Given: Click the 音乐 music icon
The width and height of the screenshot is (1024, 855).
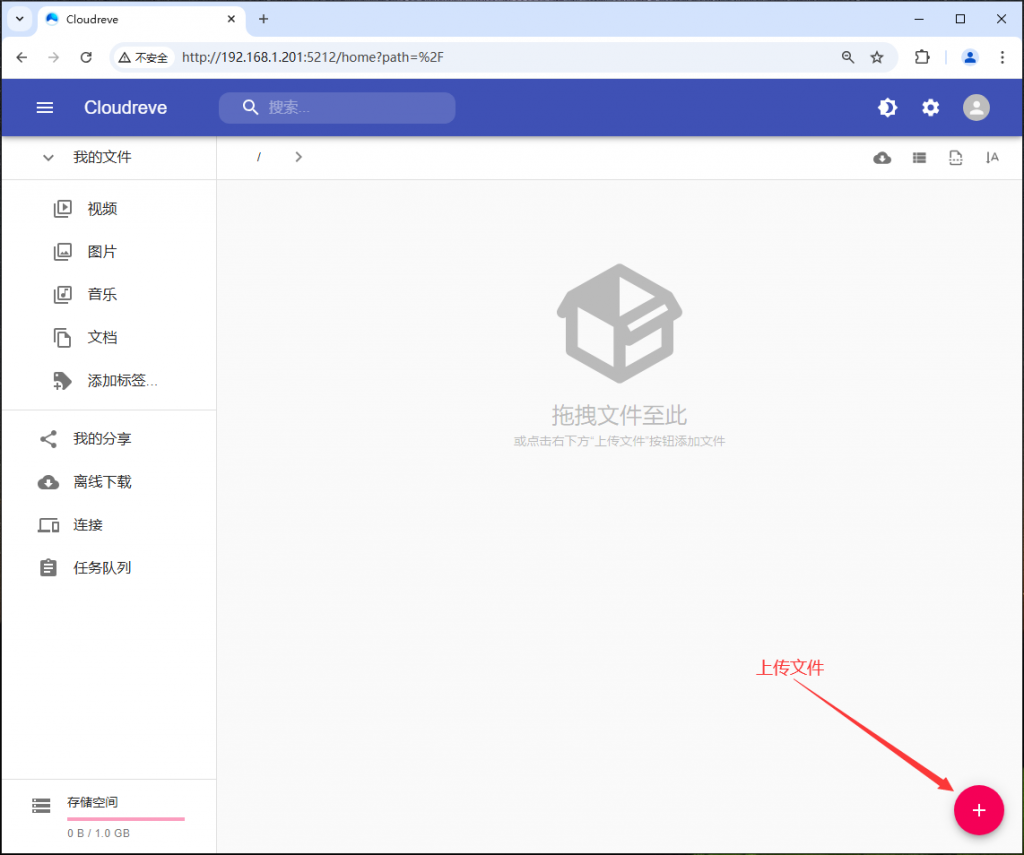Looking at the screenshot, I should point(63,295).
